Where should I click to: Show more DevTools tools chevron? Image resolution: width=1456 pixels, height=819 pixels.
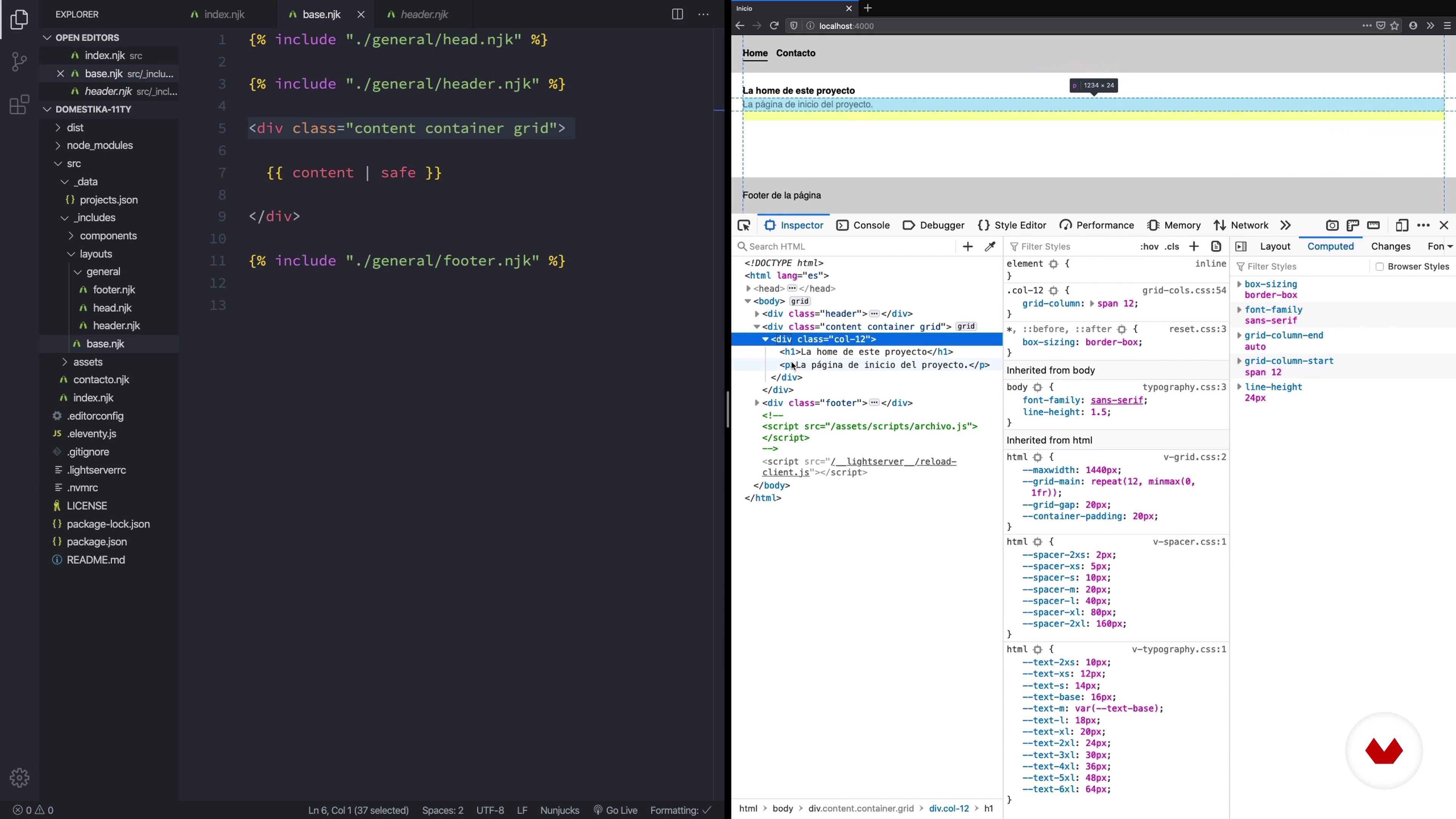[1286, 226]
